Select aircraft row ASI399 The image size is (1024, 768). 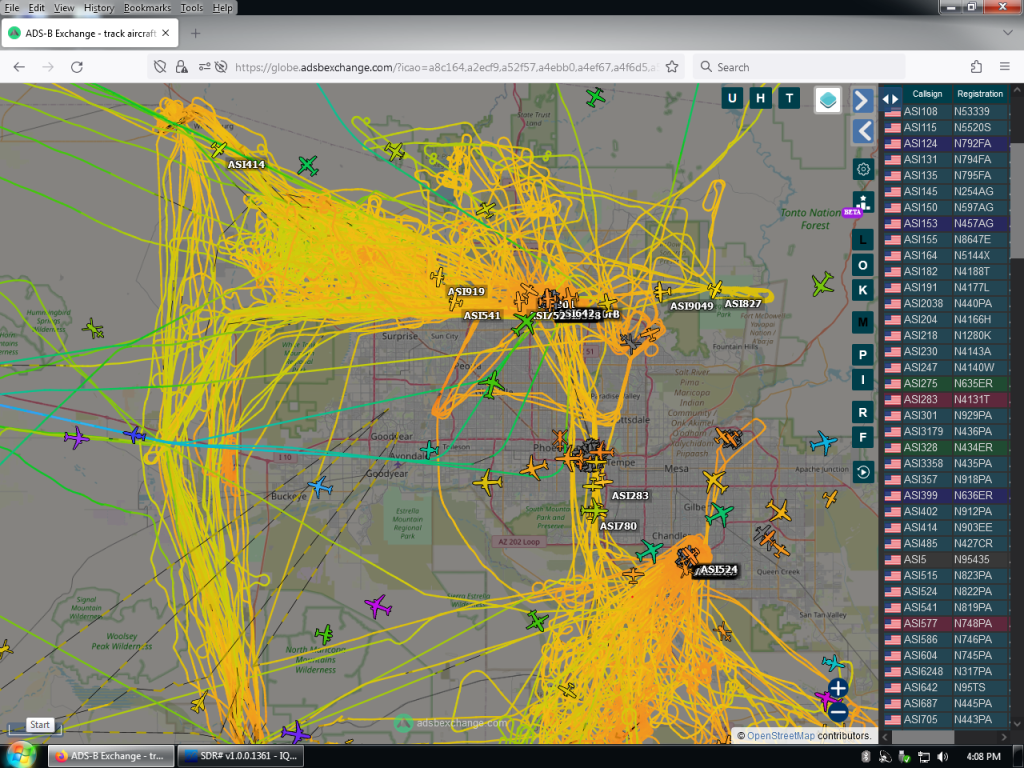tap(947, 496)
